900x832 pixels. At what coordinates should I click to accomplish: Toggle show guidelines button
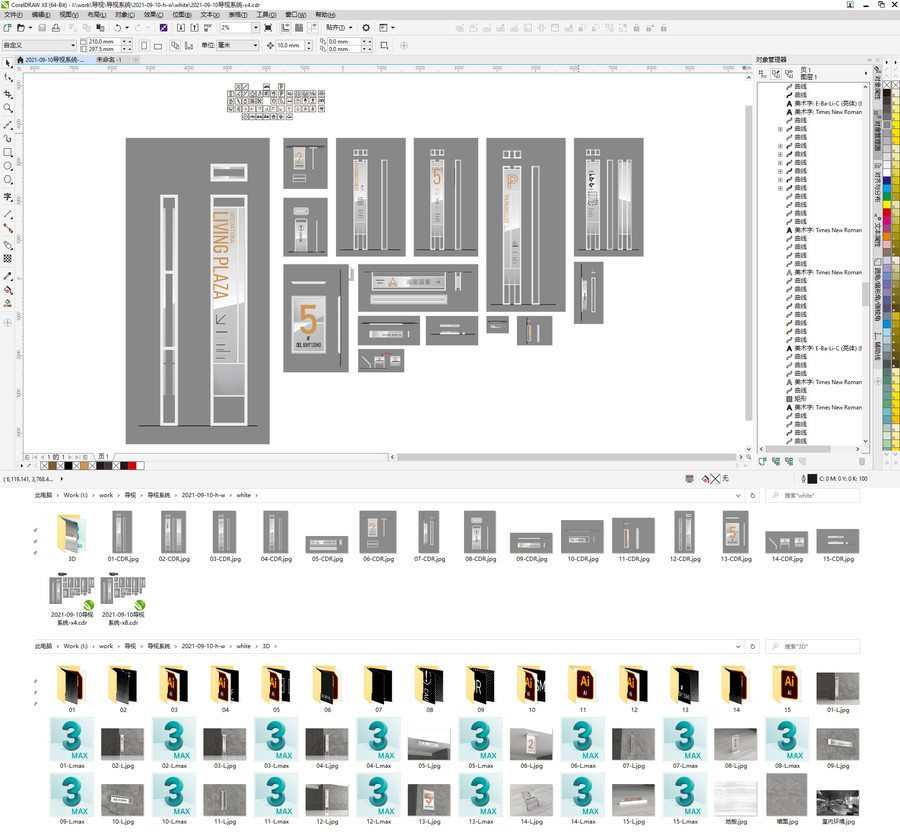coord(313,28)
